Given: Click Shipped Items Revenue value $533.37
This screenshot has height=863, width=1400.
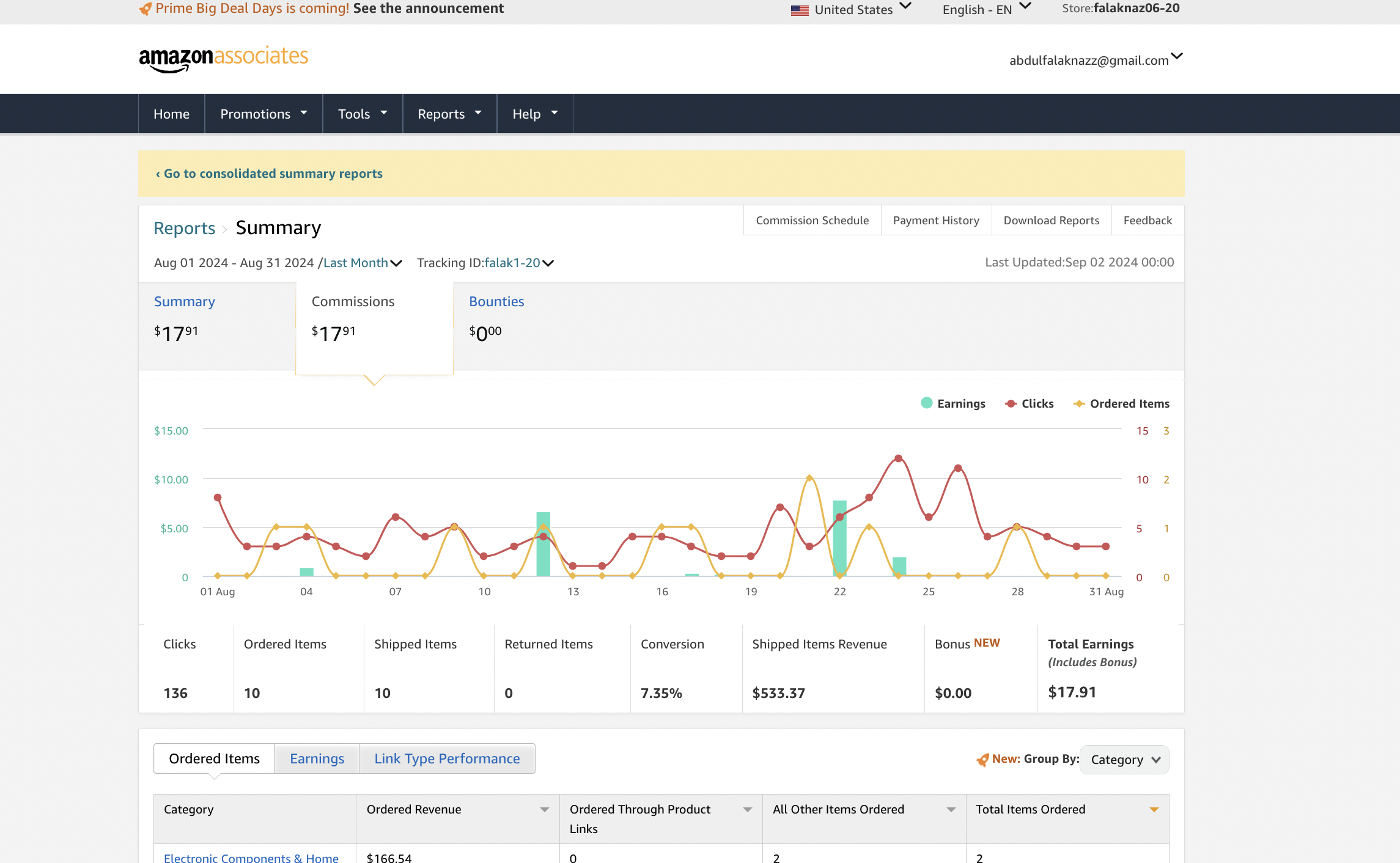Looking at the screenshot, I should coord(778,693).
